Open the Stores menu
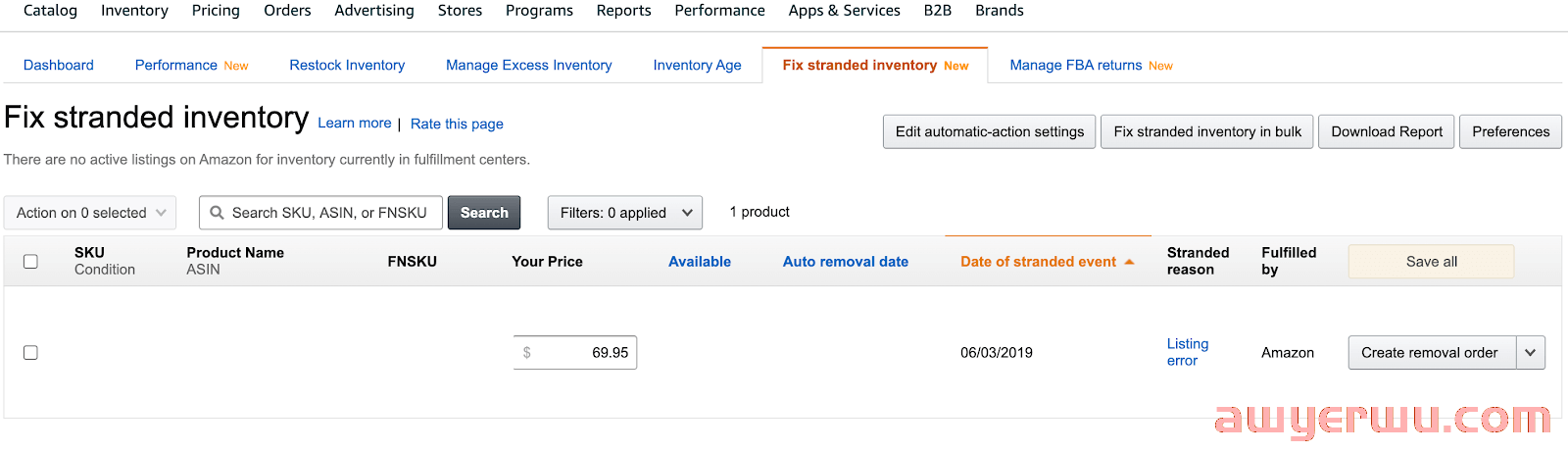The image size is (1568, 452). [460, 11]
